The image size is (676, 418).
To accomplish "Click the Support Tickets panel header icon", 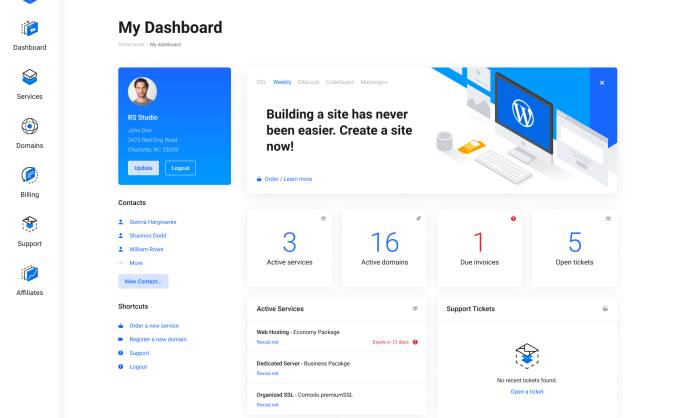I will click(x=605, y=309).
